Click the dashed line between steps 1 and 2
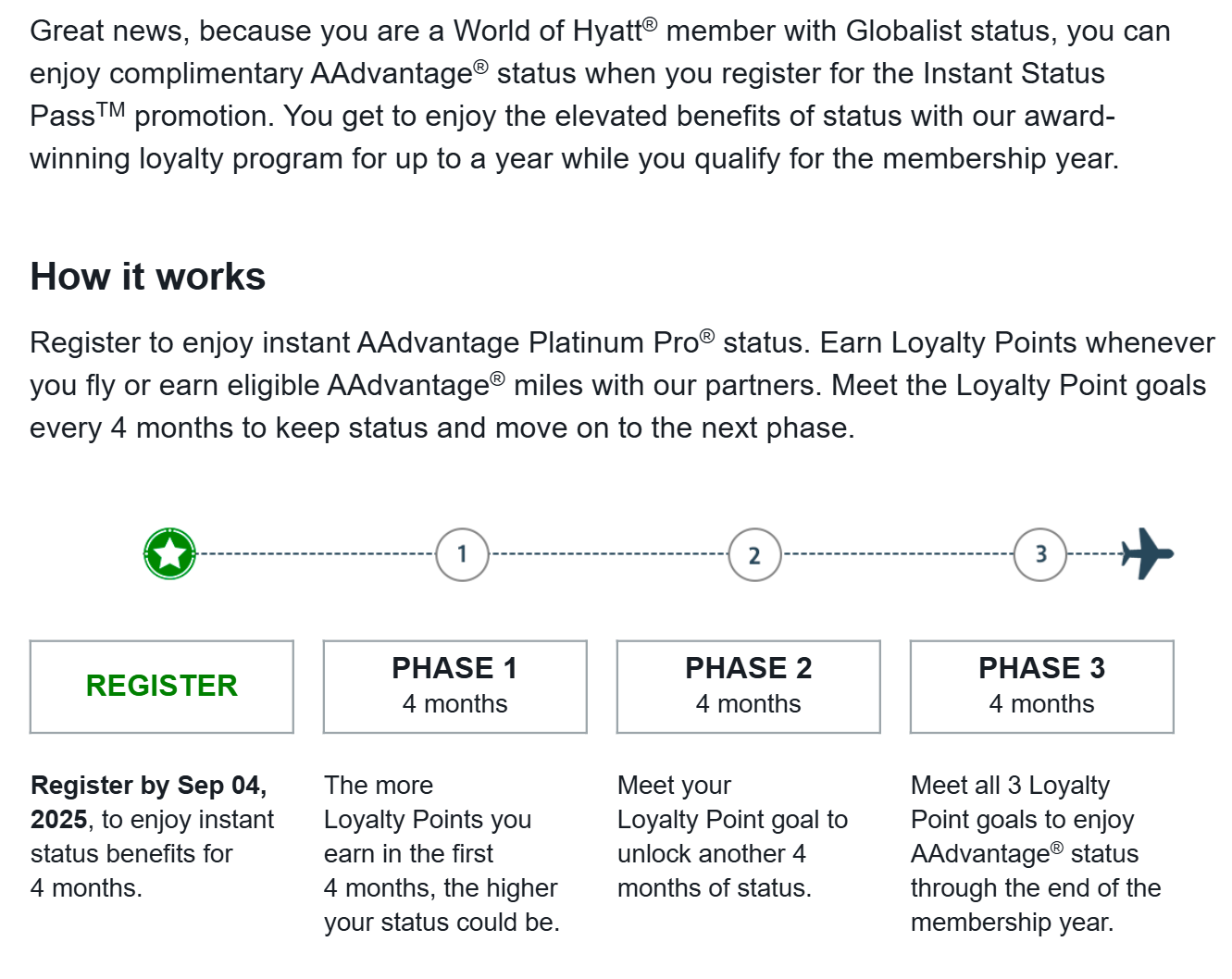 [x=608, y=554]
